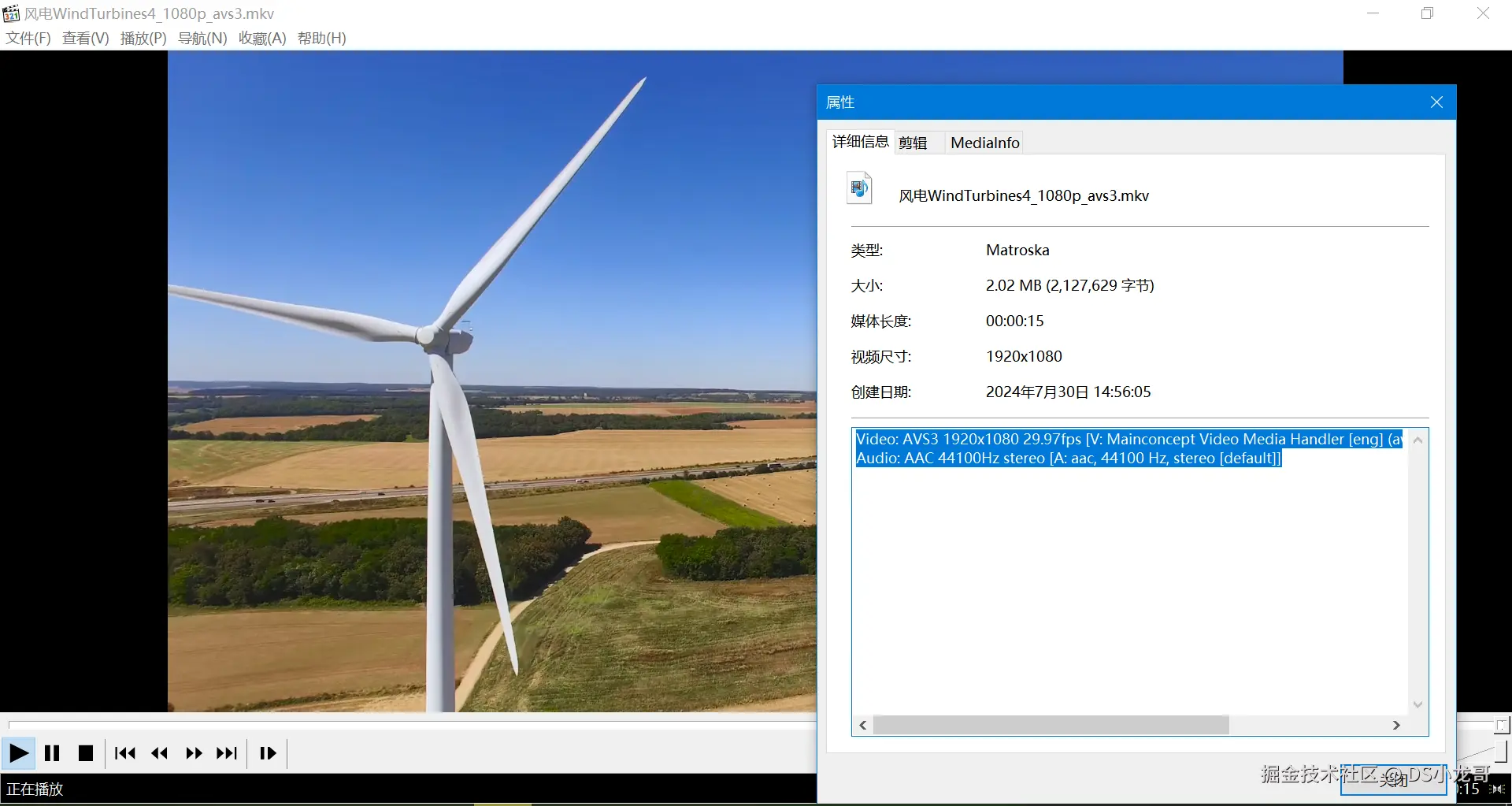
Task: Click the horizontal scrollbar thumb in info box
Action: (1051, 725)
